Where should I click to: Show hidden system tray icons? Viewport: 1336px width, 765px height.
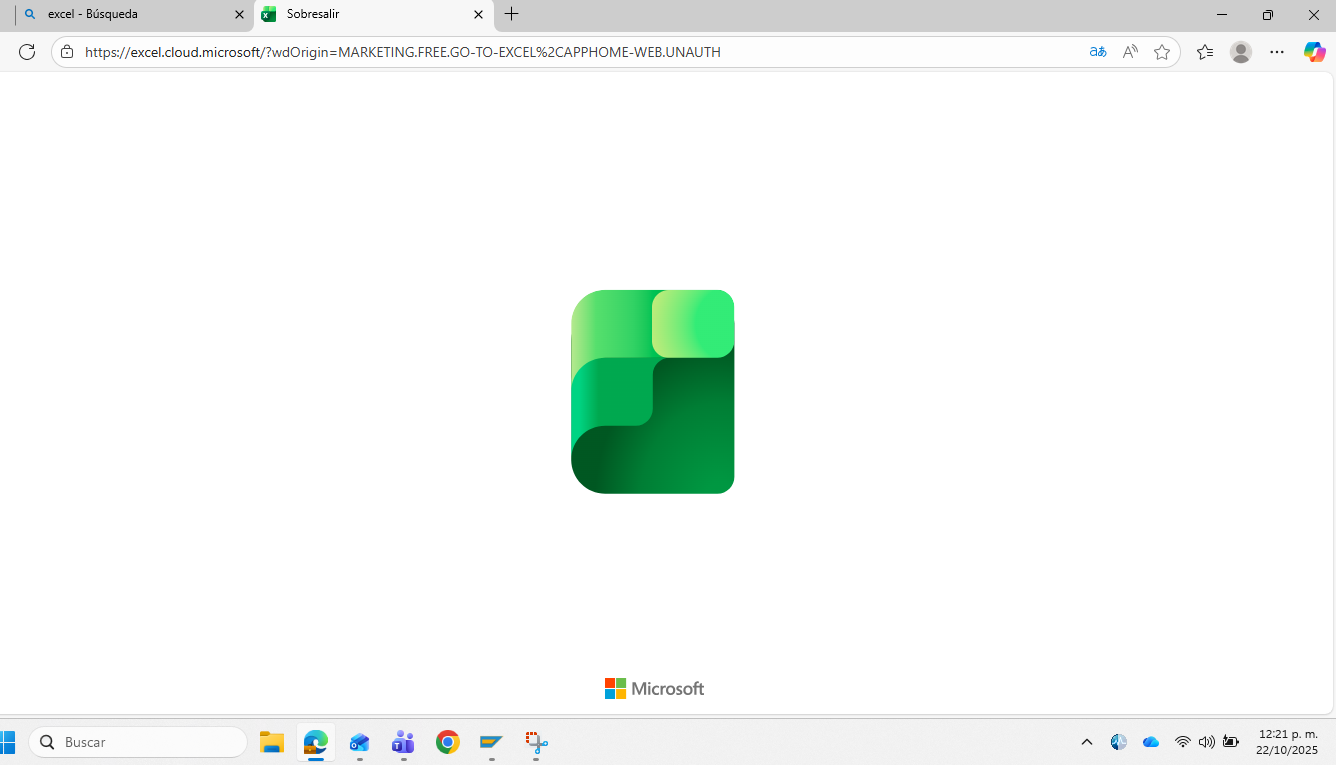[x=1087, y=742]
